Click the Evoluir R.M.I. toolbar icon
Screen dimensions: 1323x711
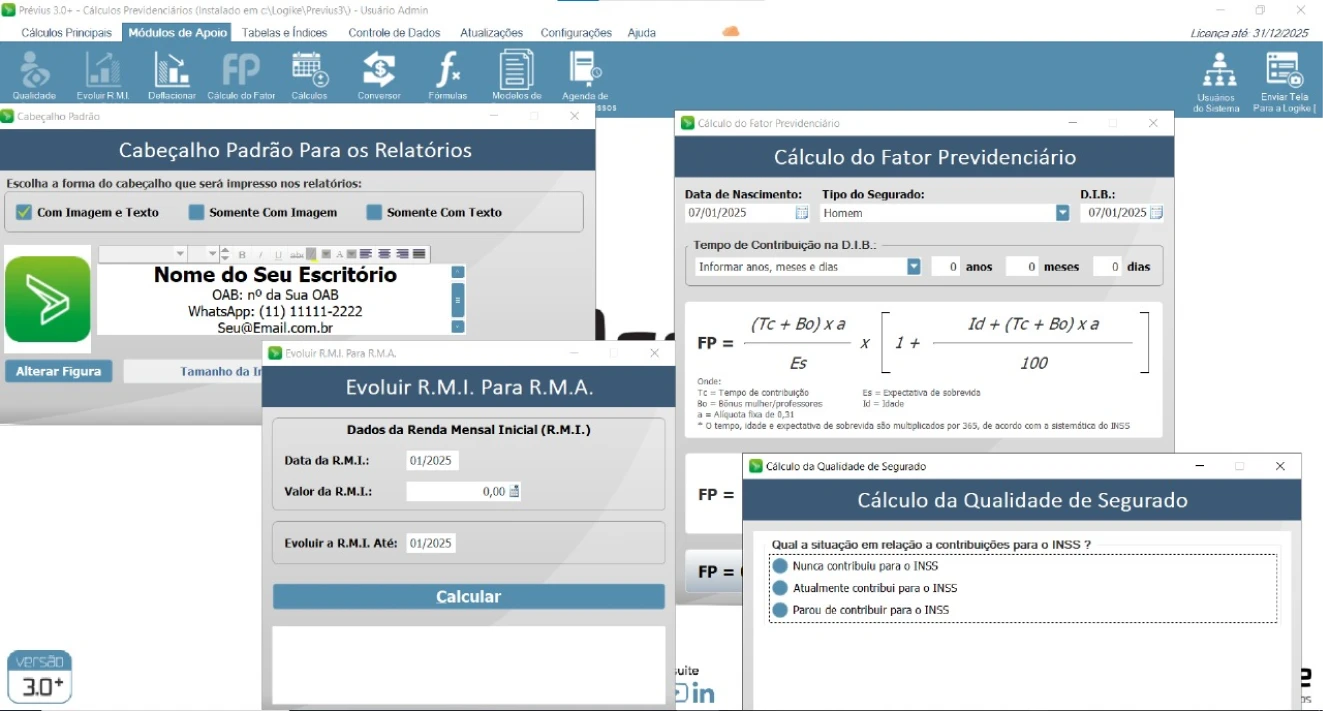103,75
